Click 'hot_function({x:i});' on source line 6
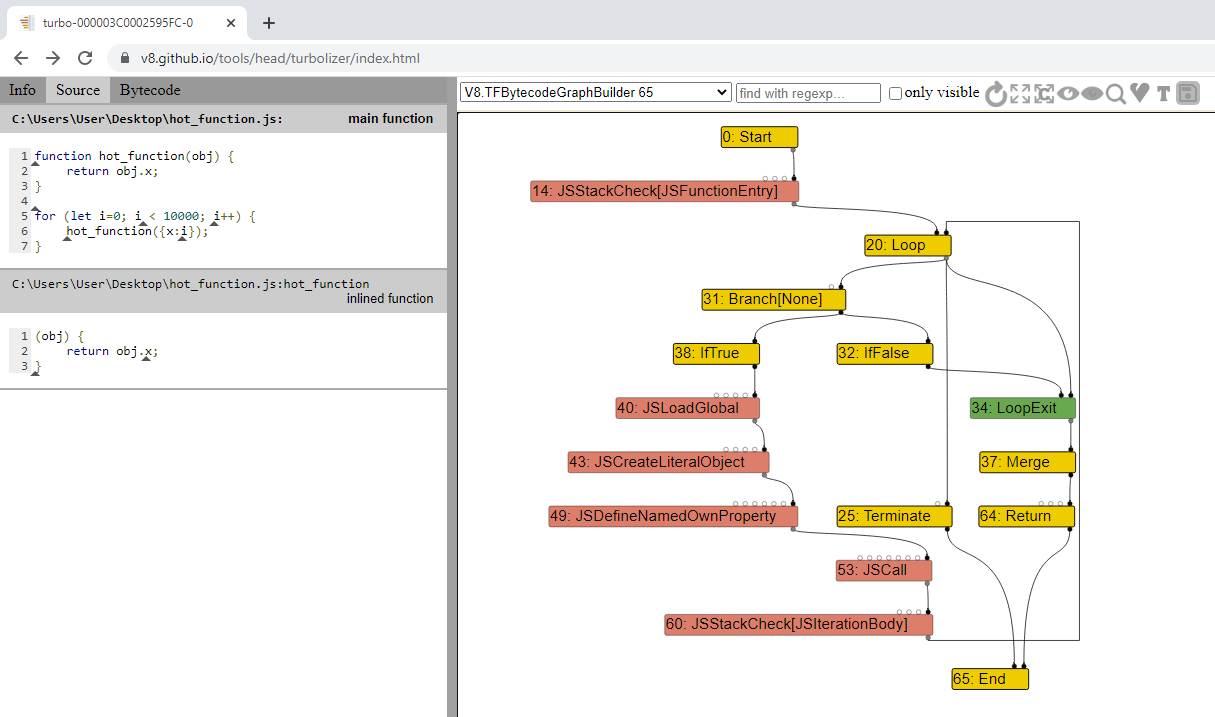 click(x=138, y=231)
